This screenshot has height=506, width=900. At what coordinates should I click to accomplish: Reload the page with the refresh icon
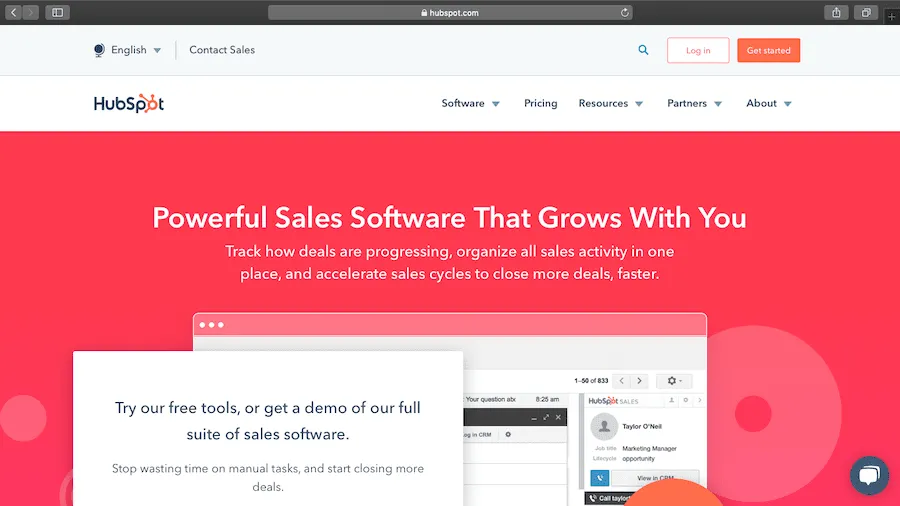tap(624, 12)
